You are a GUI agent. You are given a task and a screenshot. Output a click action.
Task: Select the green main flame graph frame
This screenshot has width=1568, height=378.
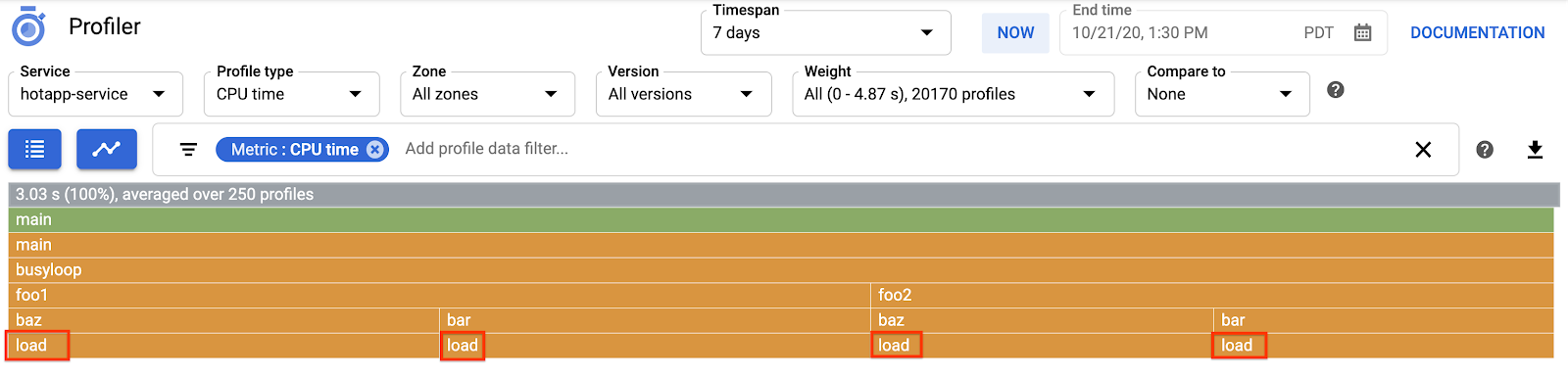click(x=781, y=219)
